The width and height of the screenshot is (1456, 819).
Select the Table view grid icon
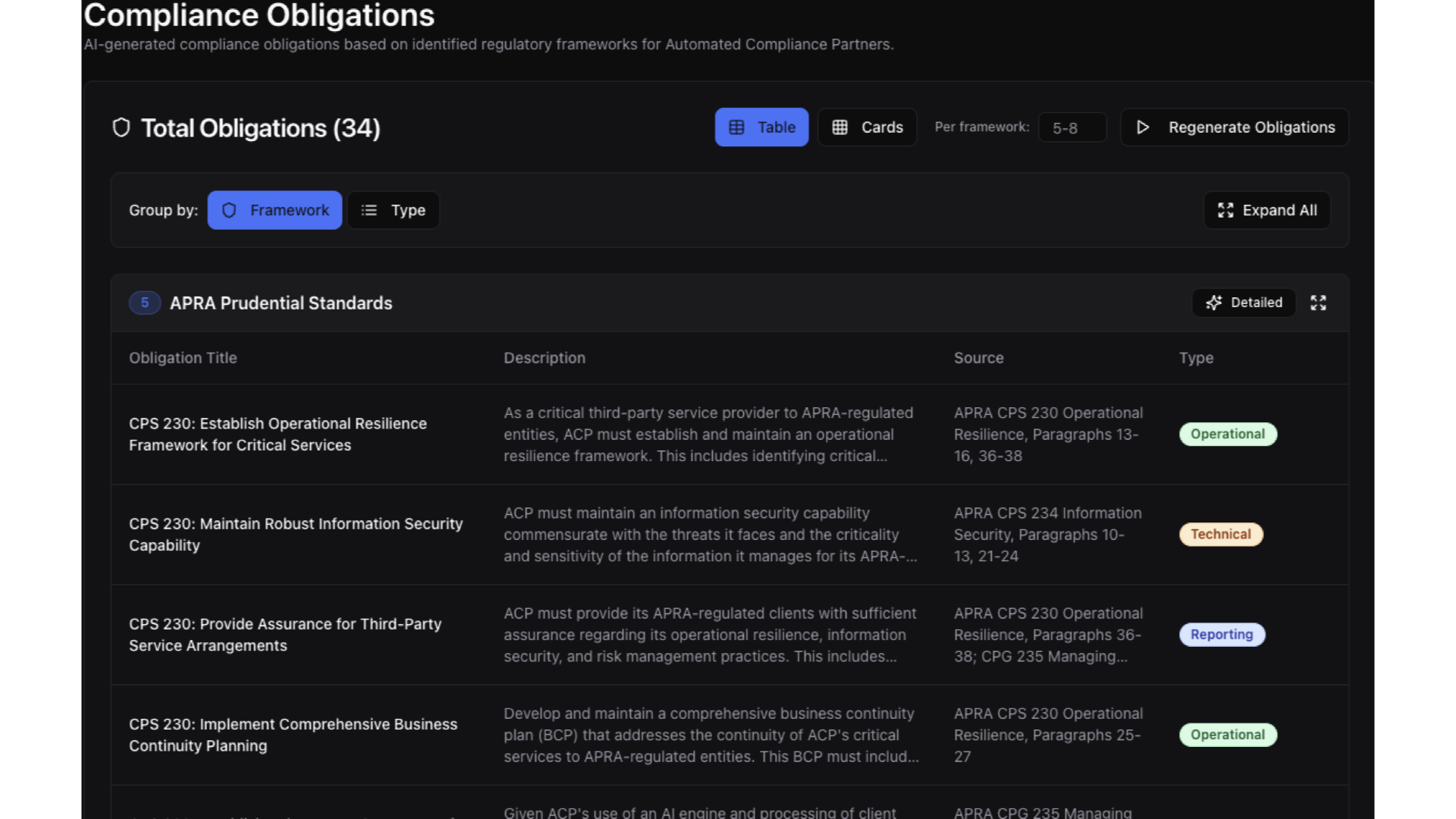(x=736, y=127)
